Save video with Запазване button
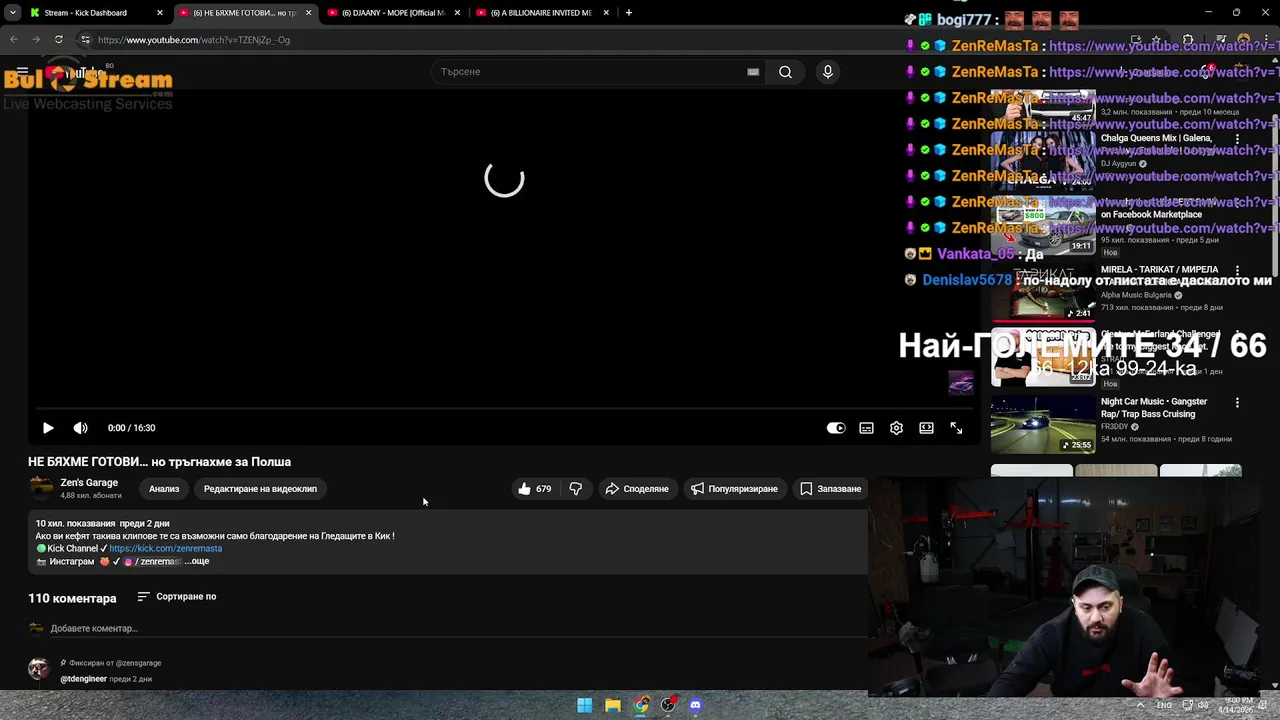Screen dimensions: 1280x720 [x=830, y=489]
